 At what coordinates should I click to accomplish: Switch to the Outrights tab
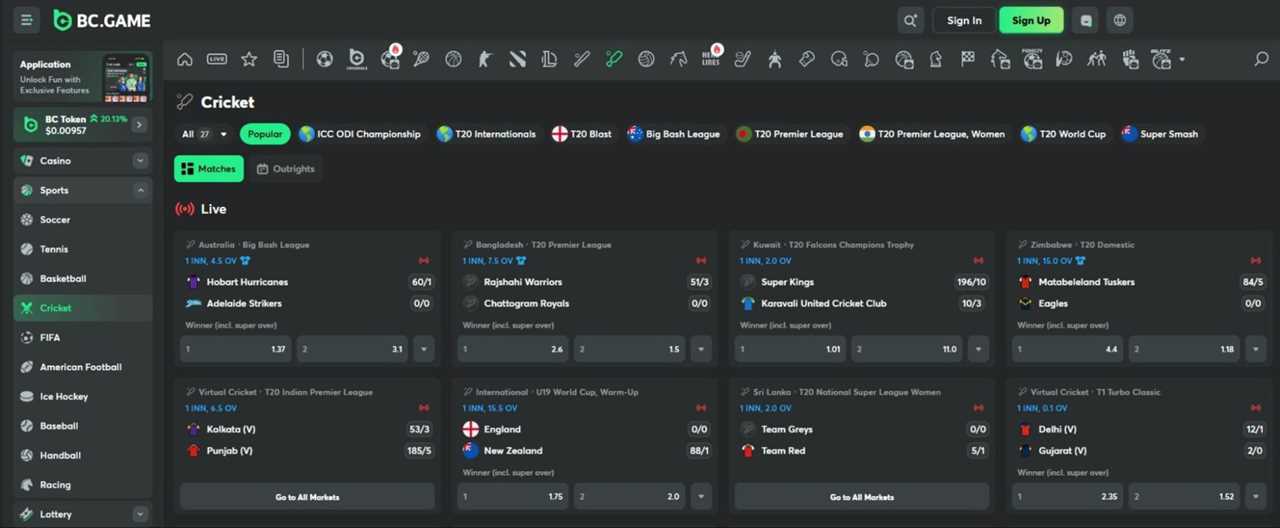point(286,169)
